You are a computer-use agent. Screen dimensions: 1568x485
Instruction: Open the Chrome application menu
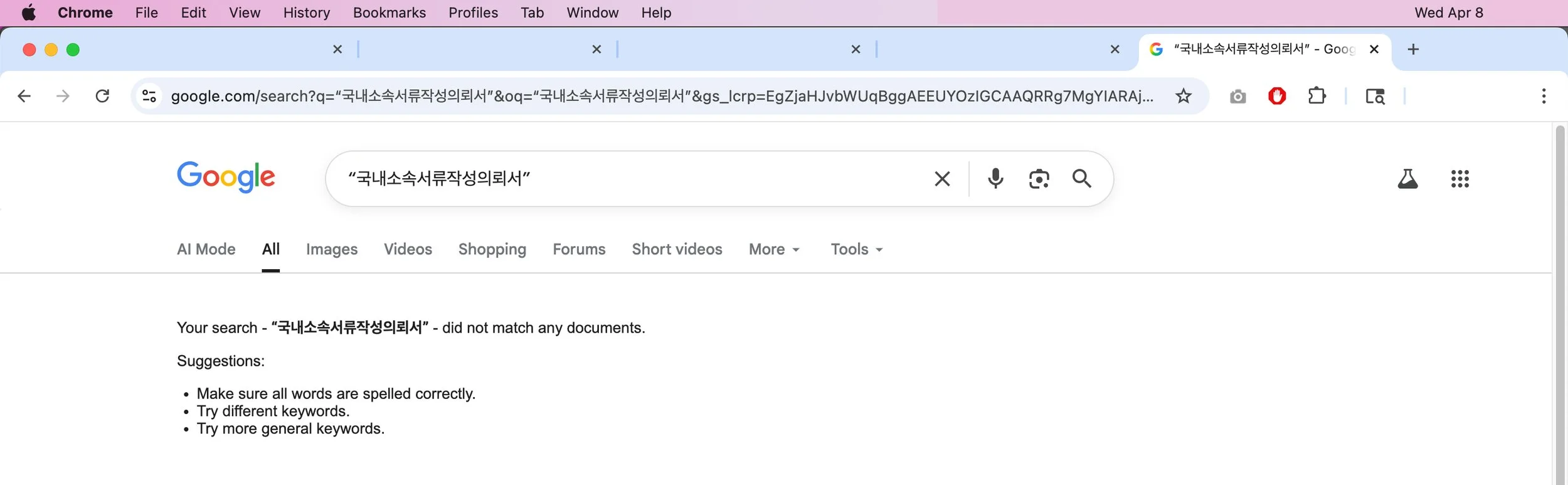[85, 13]
